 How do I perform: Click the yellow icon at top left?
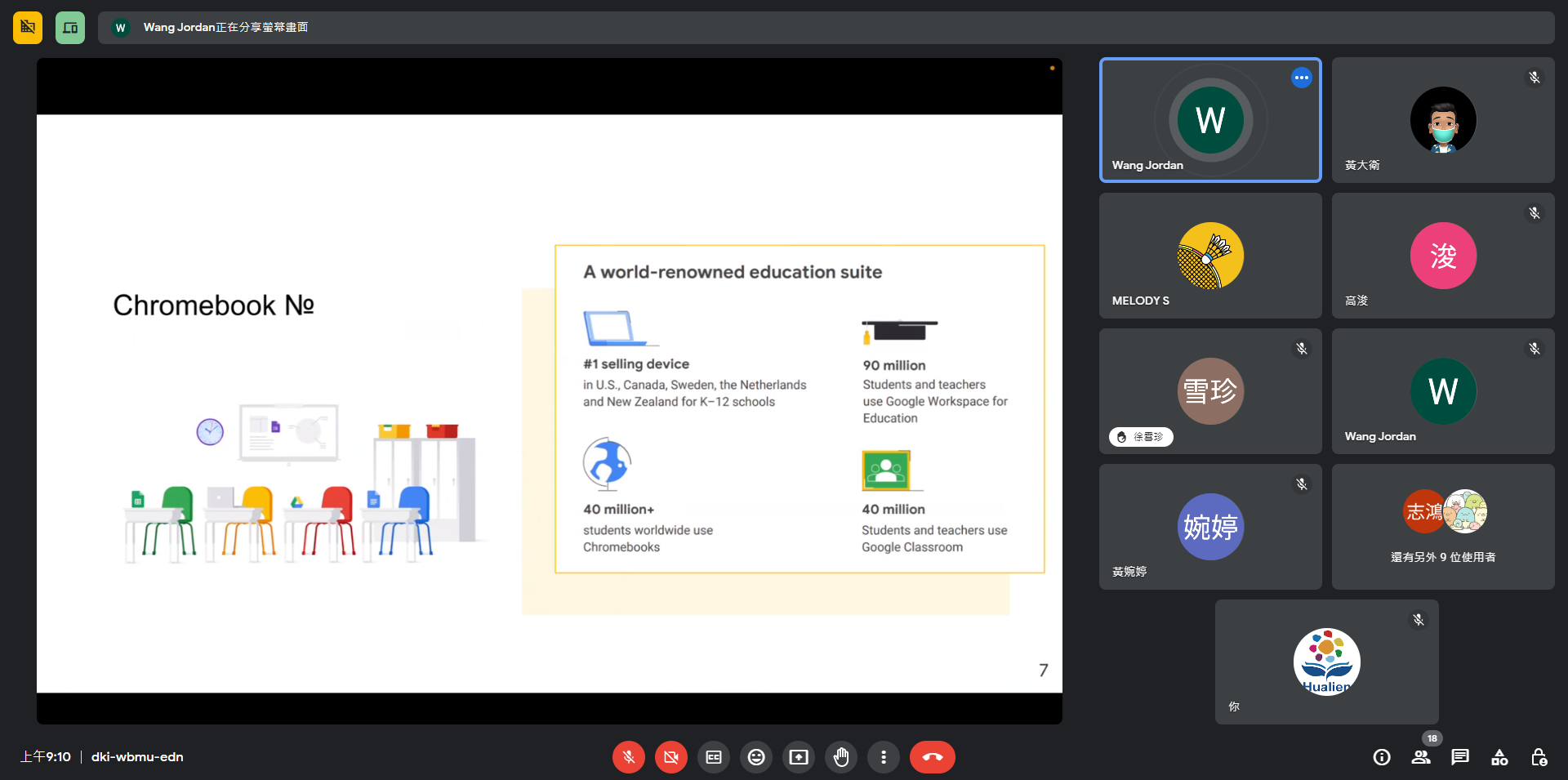(28, 28)
